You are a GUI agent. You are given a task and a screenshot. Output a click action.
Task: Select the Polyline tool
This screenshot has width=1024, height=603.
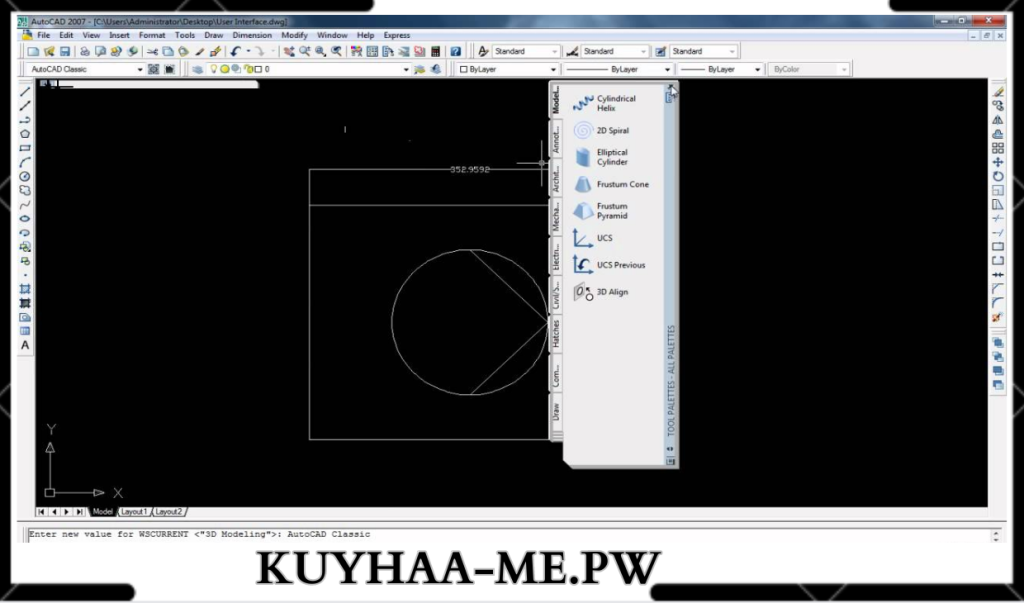[x=25, y=120]
